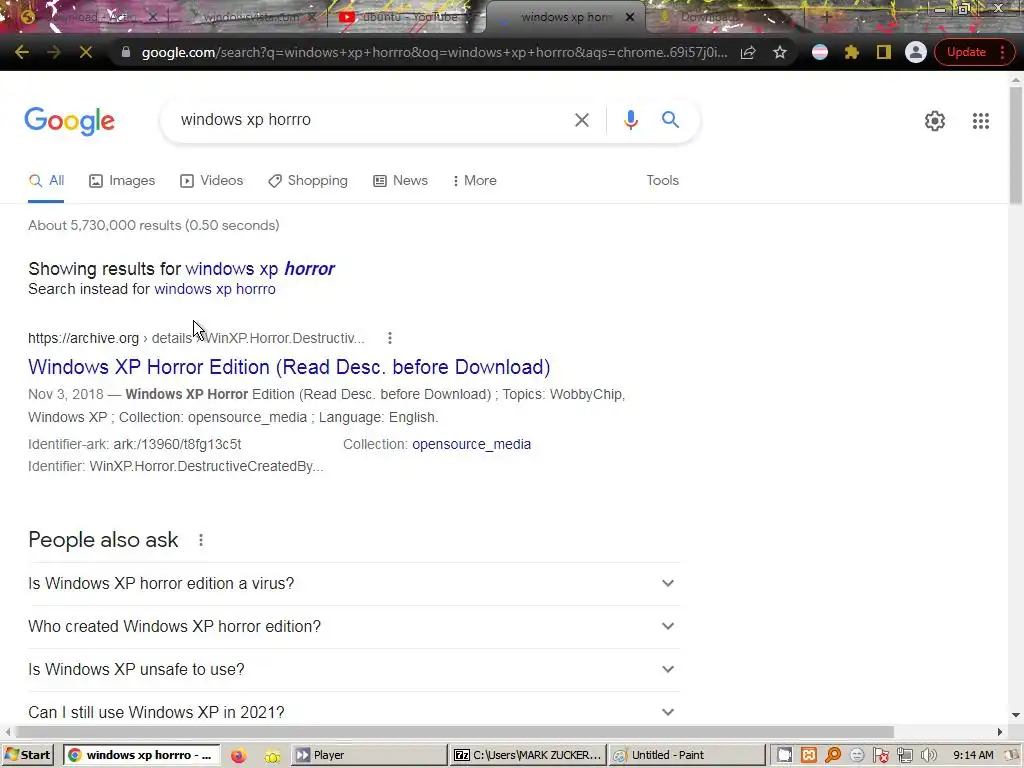Open the People also ask options menu
The width and height of the screenshot is (1024, 768).
point(201,540)
